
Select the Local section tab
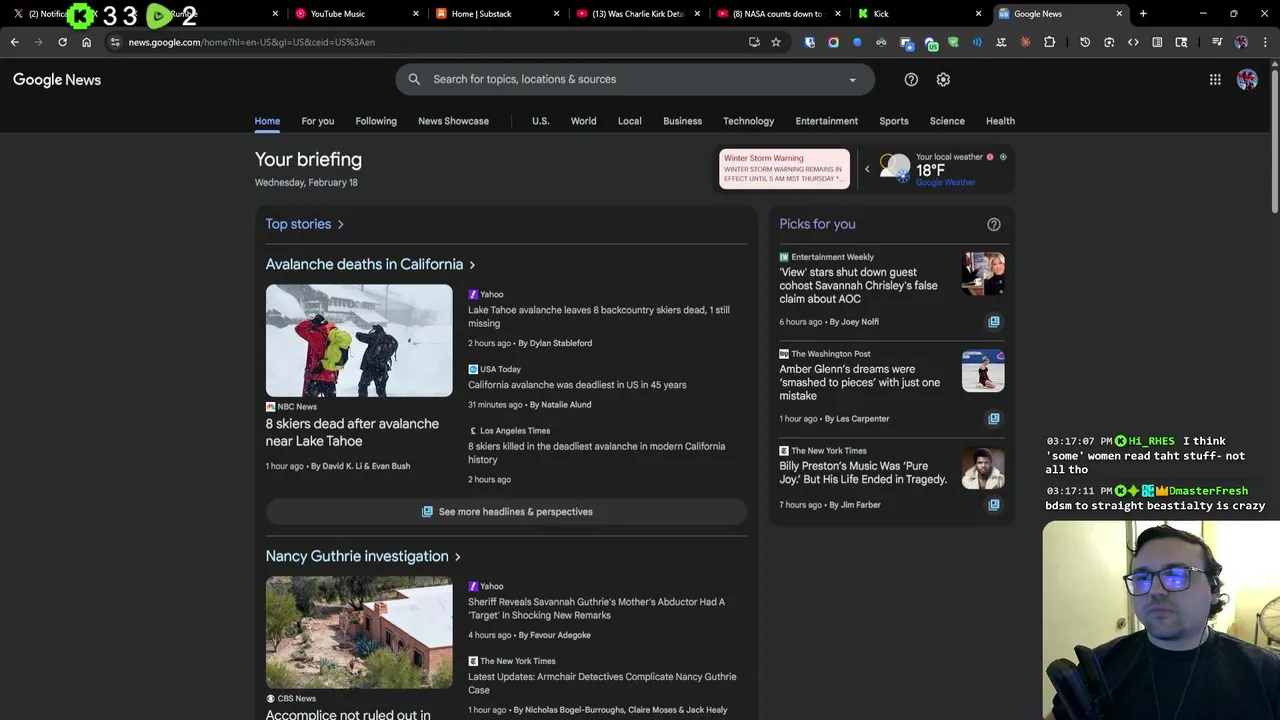coord(629,121)
